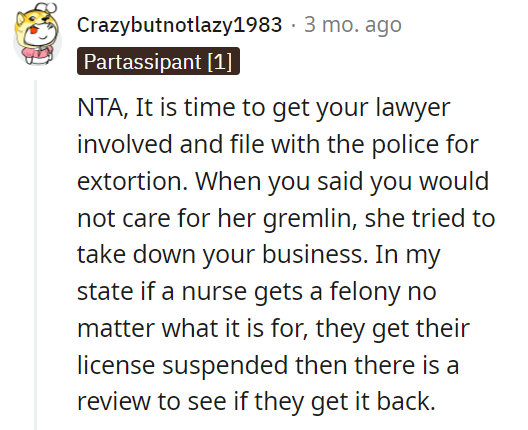This screenshot has width=528, height=430.
Task: Click the word "felony" in the comment
Action: 364,292
